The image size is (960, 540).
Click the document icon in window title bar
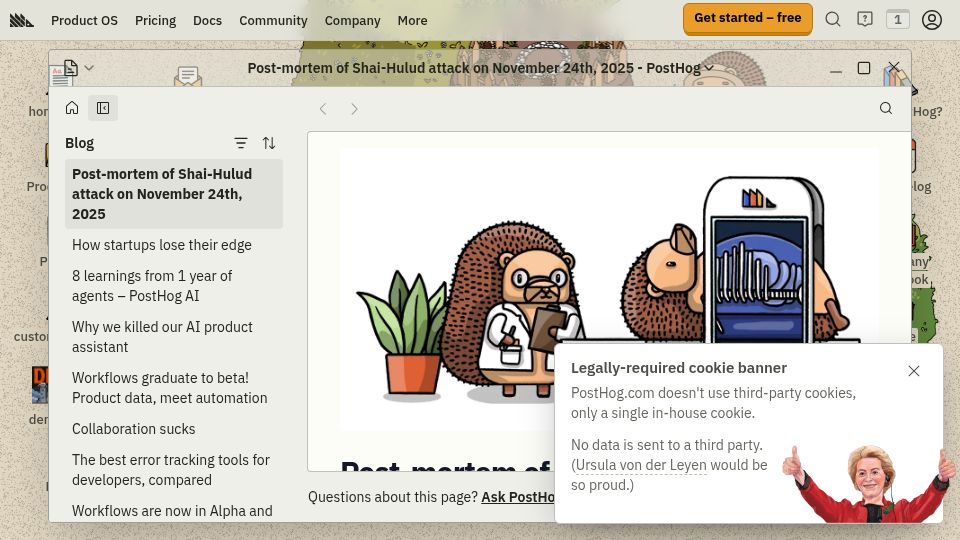tap(70, 67)
